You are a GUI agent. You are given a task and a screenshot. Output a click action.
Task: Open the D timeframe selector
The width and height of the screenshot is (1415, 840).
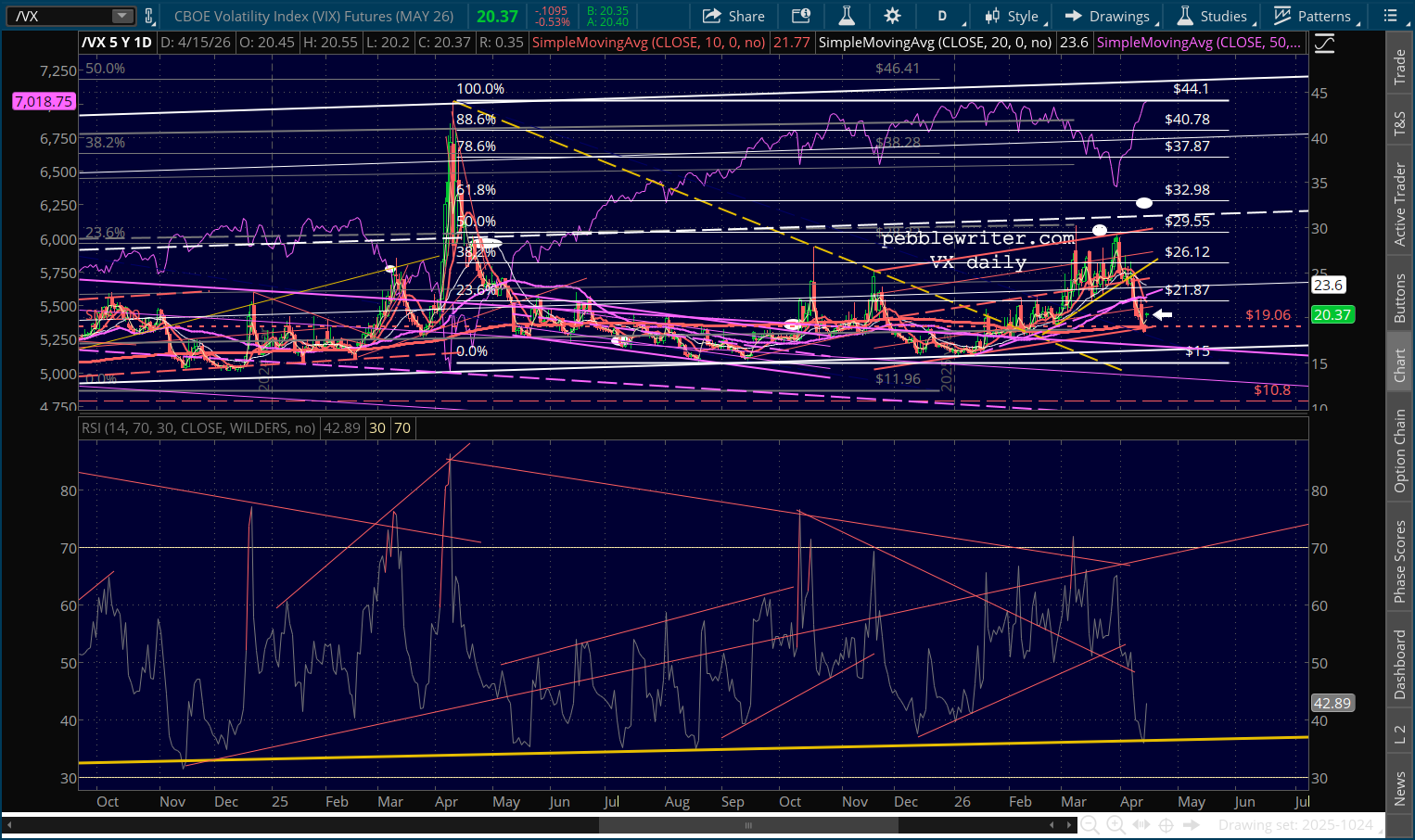(x=943, y=16)
